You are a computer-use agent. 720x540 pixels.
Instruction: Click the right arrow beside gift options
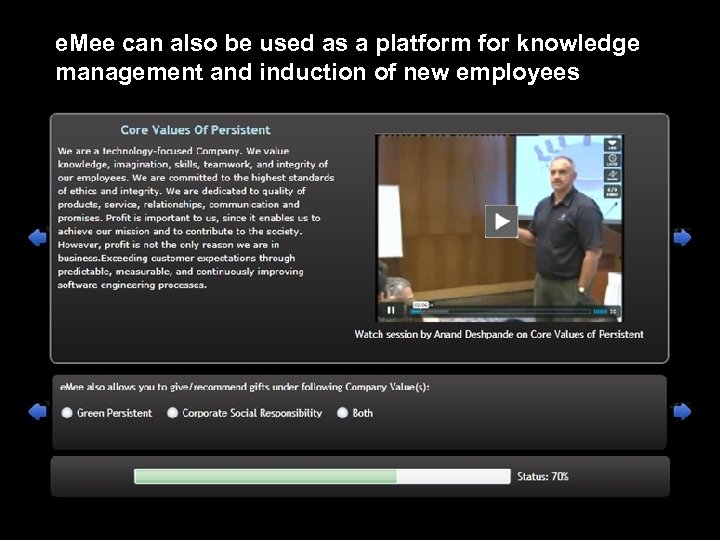(682, 411)
